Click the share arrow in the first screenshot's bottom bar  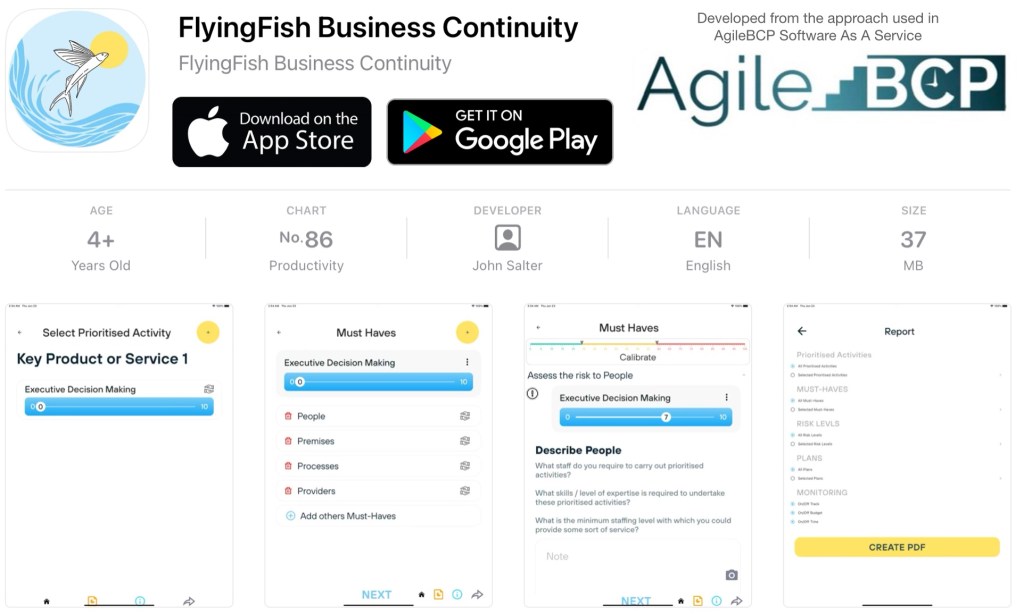(x=189, y=601)
